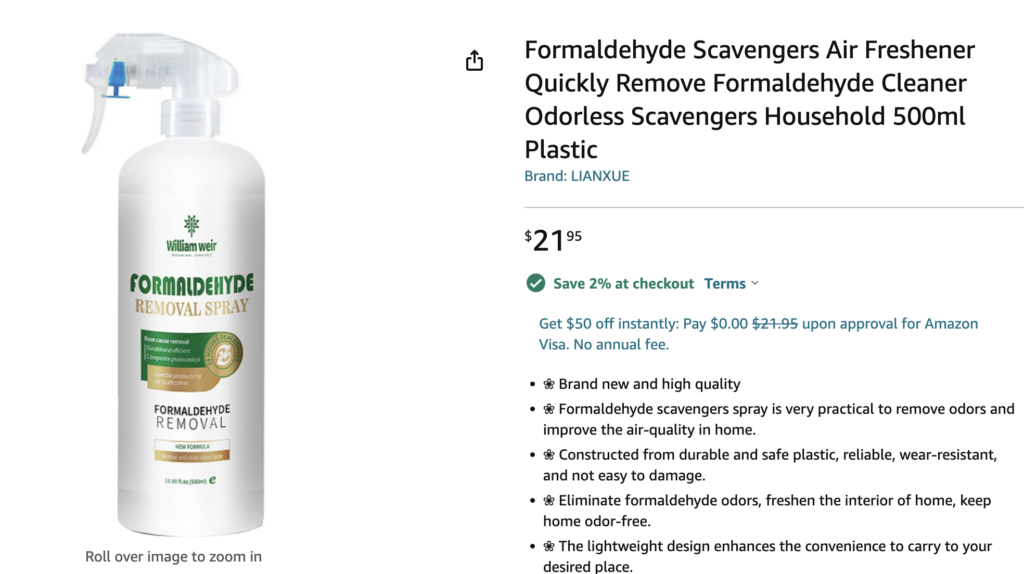
Task: Click the green checkmark coupon icon
Action: click(536, 283)
